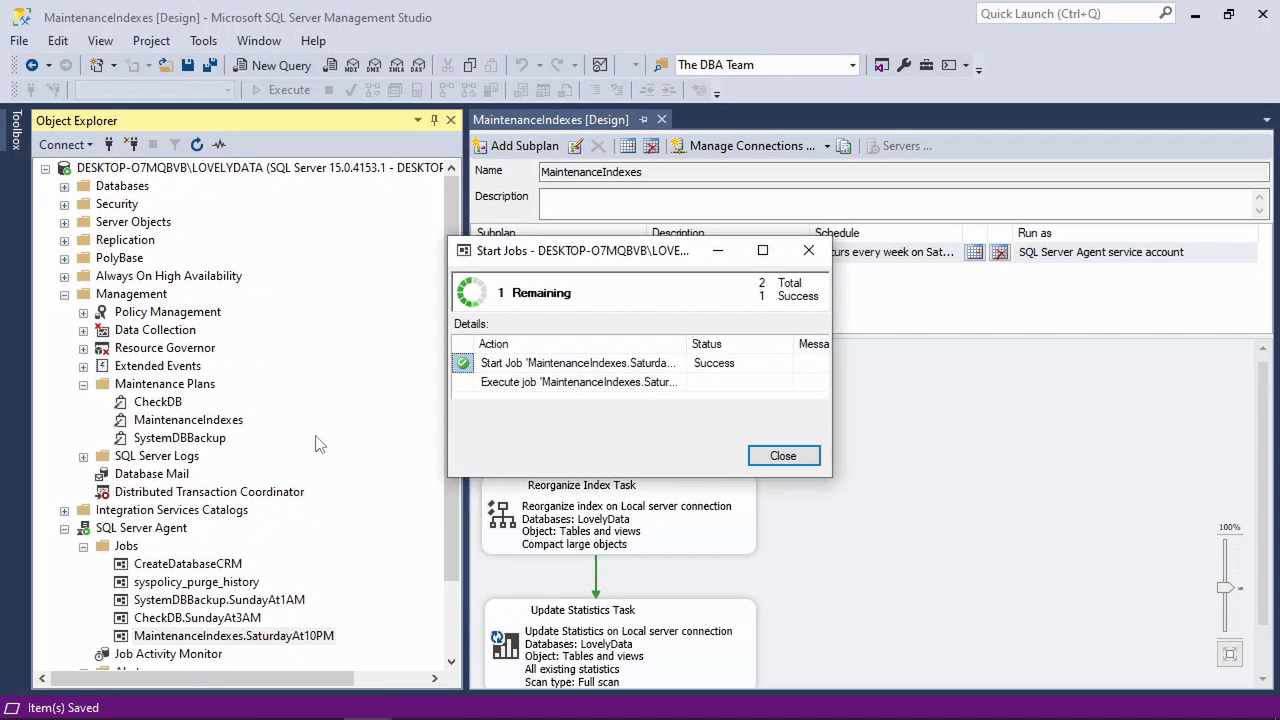Screen dimensions: 1280x720
Task: Click the Copy icon in toolbar
Action: pos(470,65)
